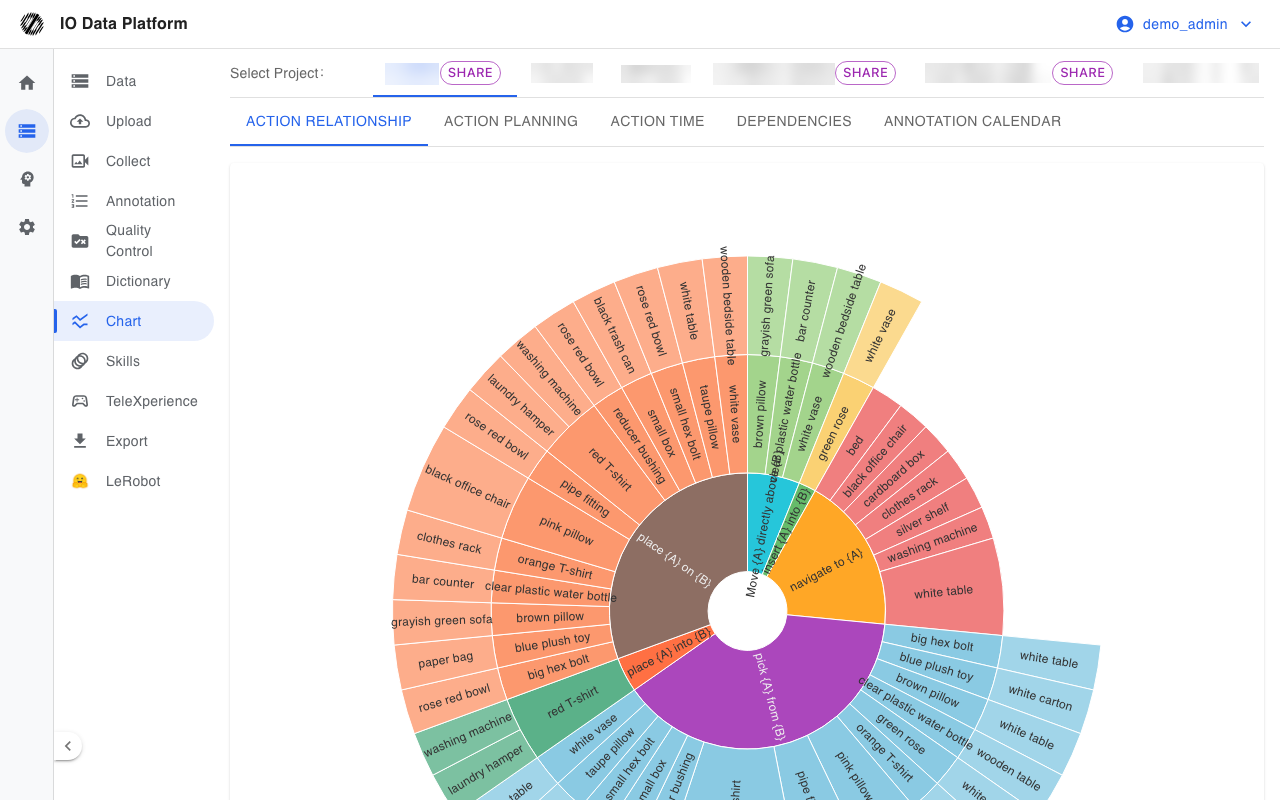Click the Annotation list icon
Image resolution: width=1280 pixels, height=800 pixels.
80,201
